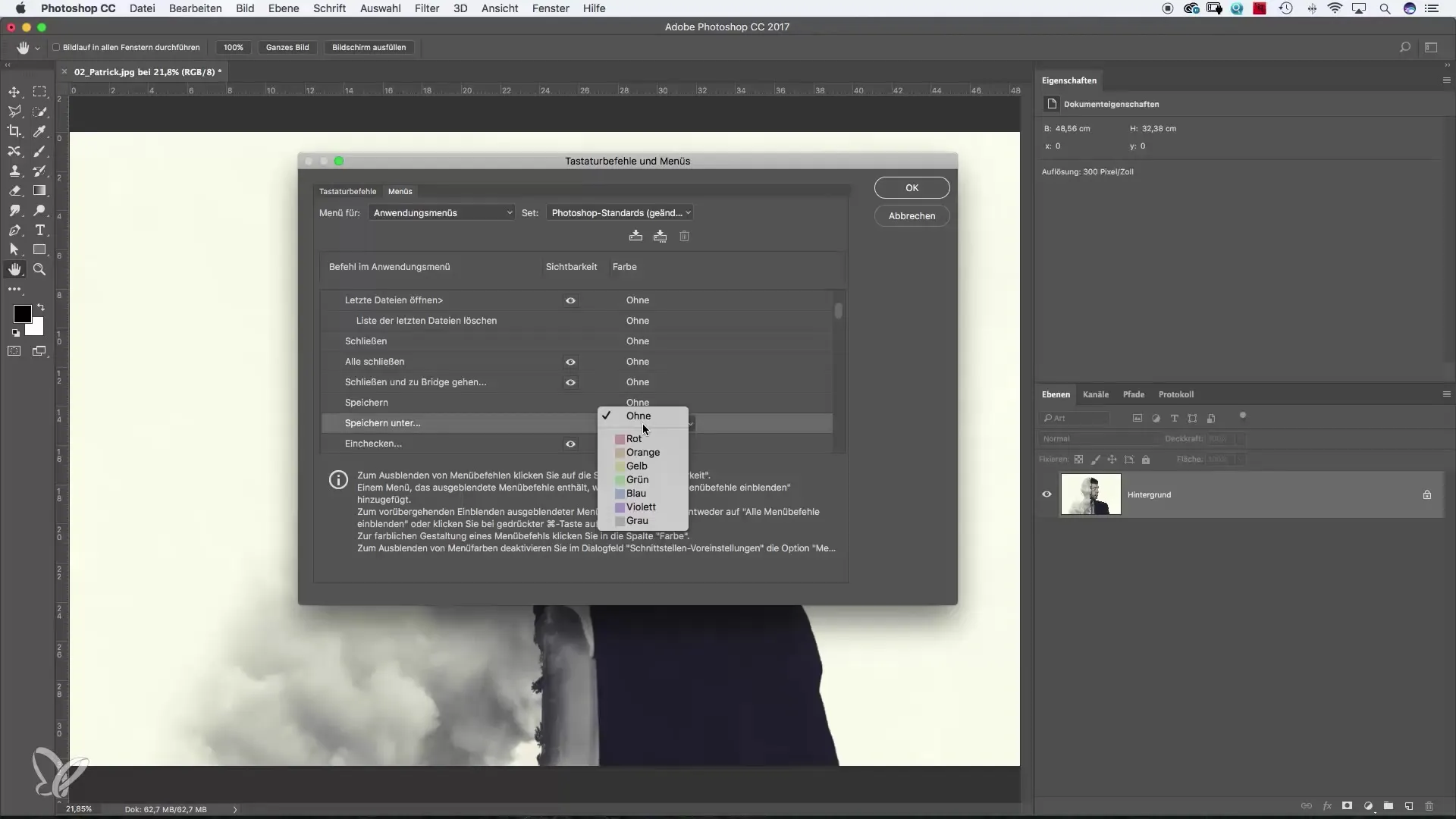The height and width of the screenshot is (819, 1456).
Task: Click the foreground color swatch
Action: point(21,312)
